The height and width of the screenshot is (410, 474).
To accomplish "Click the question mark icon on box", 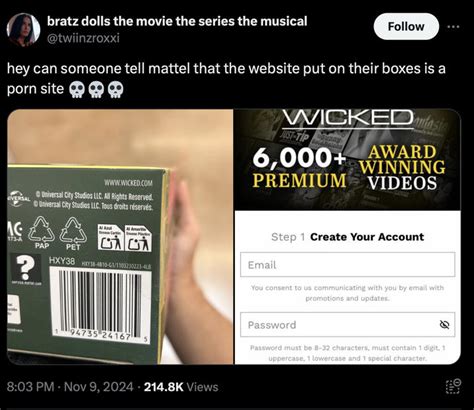I will (25, 268).
